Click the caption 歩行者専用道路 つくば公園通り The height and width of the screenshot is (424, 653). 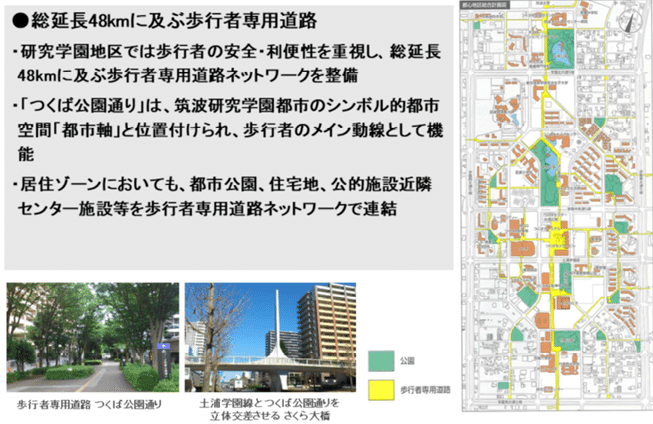tap(89, 404)
